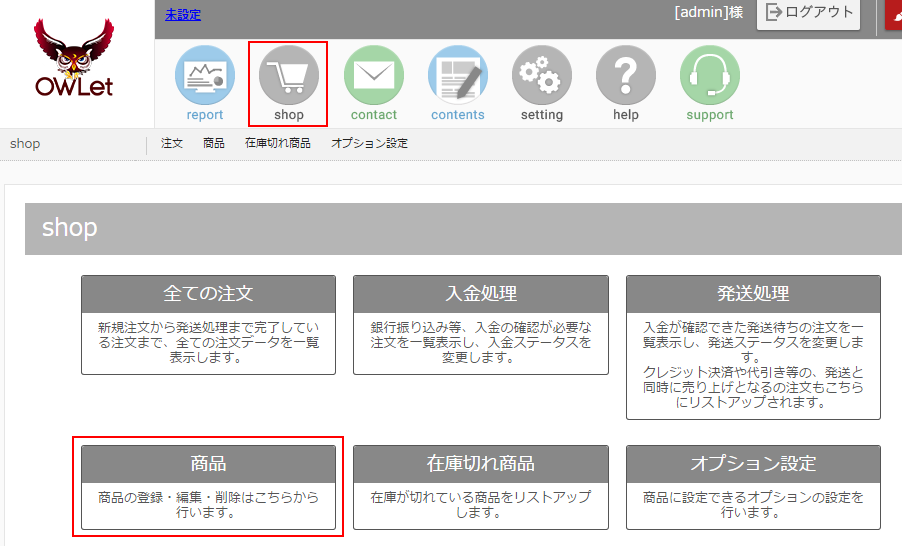Click the OWLet owl logo
Screen dimensions: 902x546
pyautogui.click(x=74, y=58)
